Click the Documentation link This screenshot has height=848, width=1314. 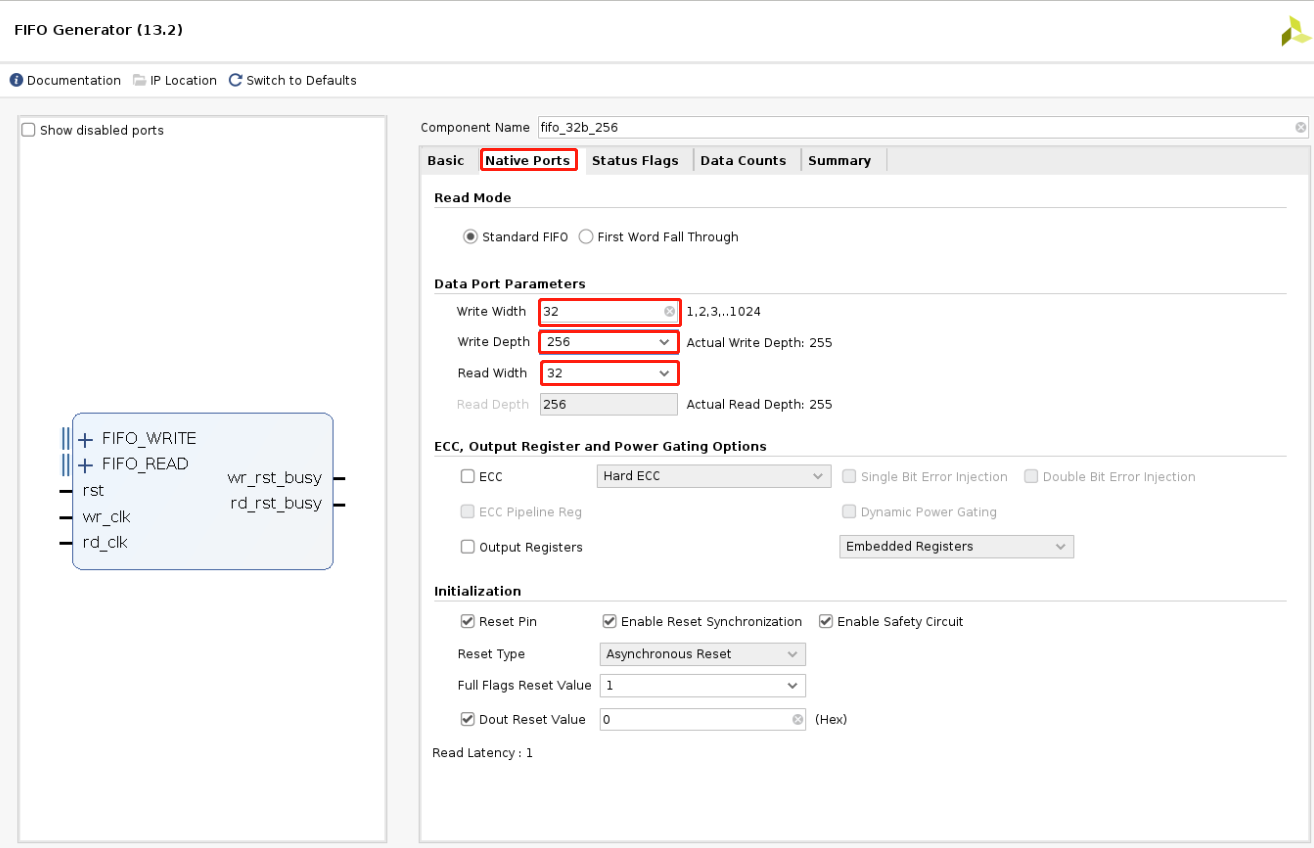click(73, 80)
